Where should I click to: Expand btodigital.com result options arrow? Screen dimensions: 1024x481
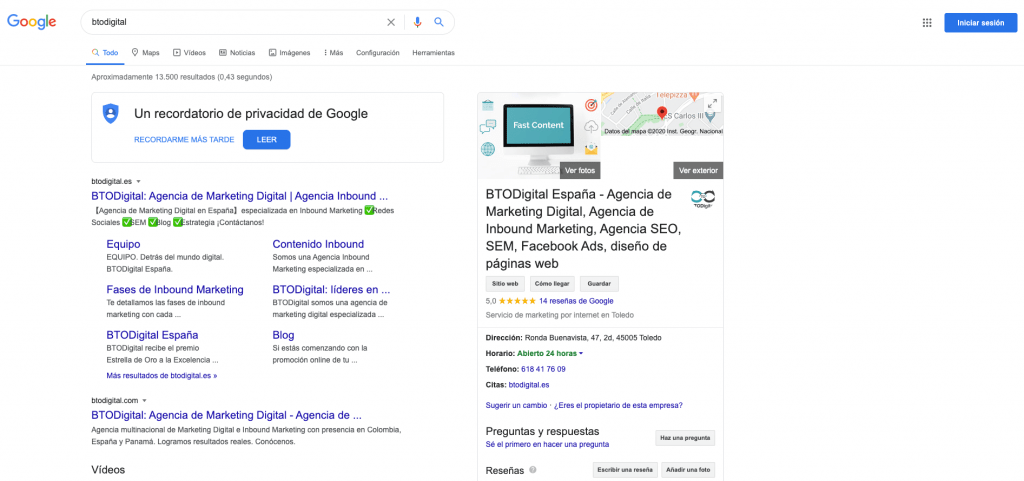pyautogui.click(x=144, y=400)
